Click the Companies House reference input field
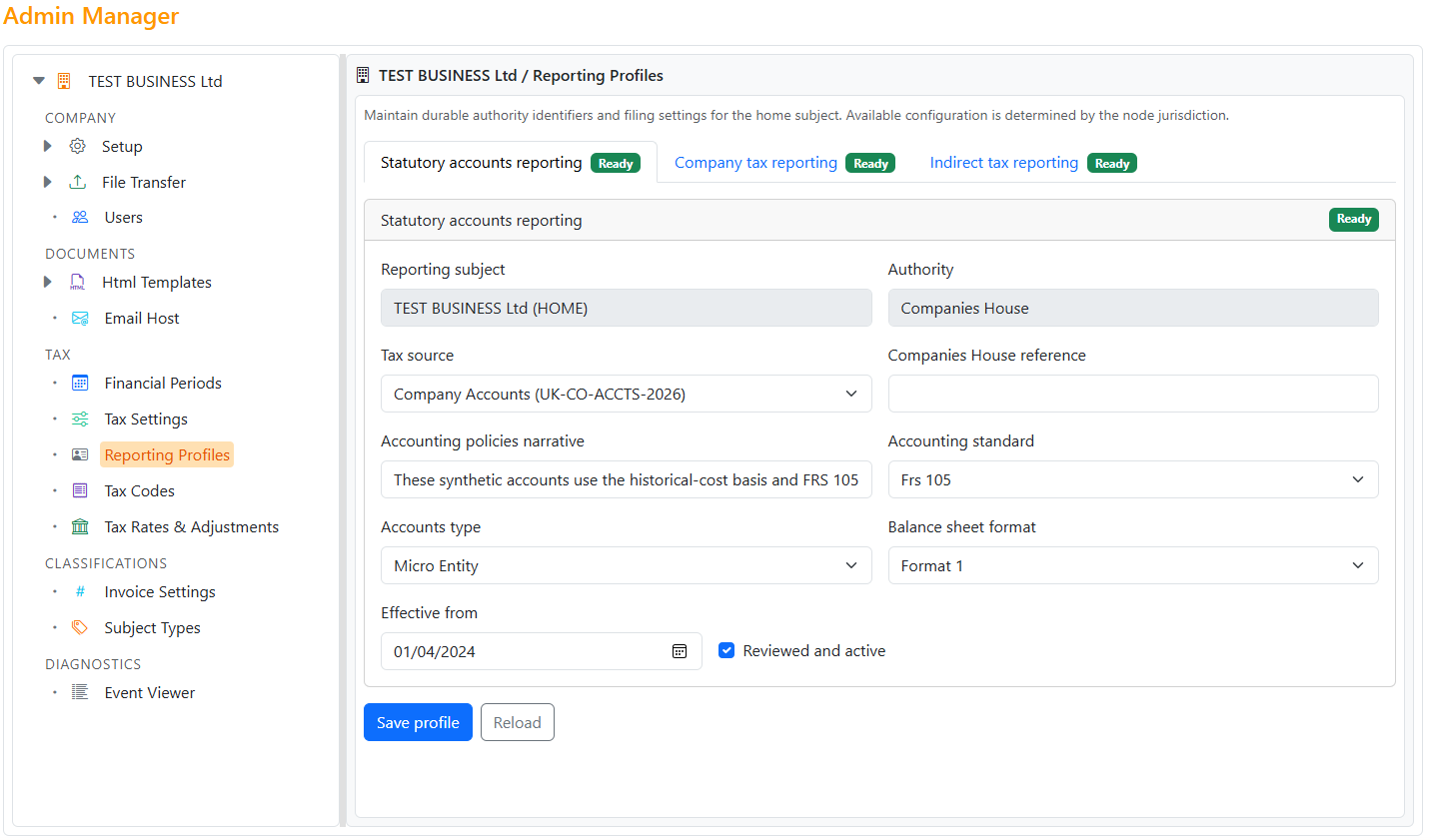This screenshot has width=1431, height=840. (x=1133, y=394)
